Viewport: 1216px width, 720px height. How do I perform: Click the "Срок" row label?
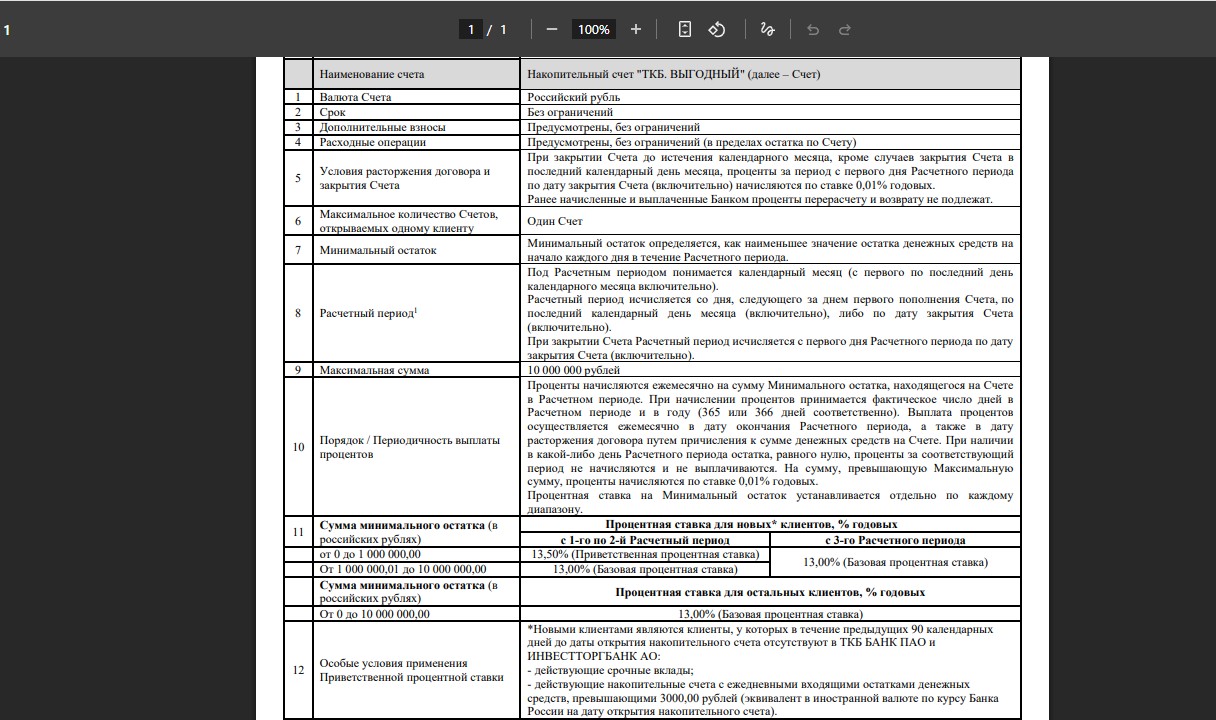click(332, 112)
